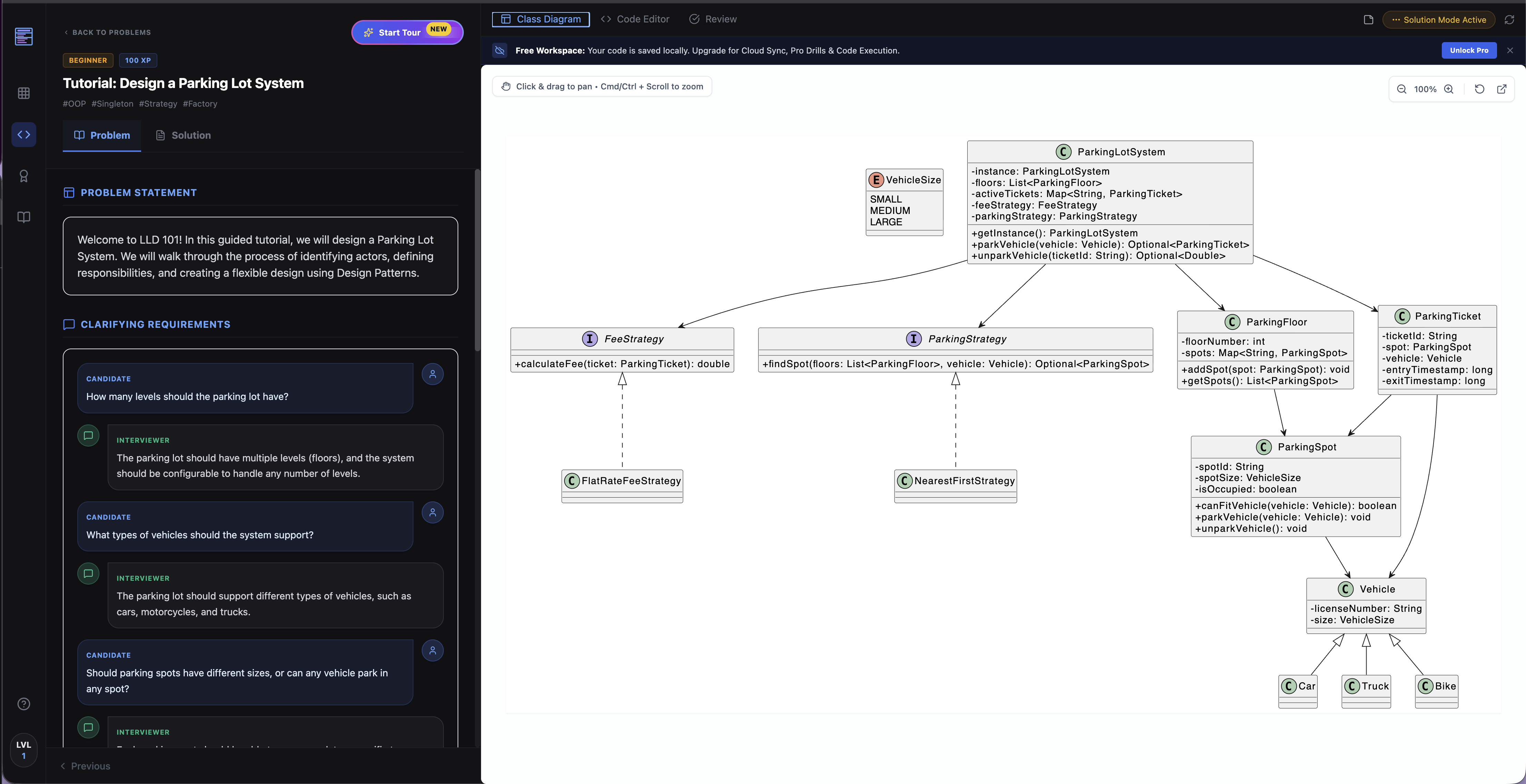Click the FlatRateFeeStrategy class node
Screen dimensions: 1526x784
[x=622, y=486]
